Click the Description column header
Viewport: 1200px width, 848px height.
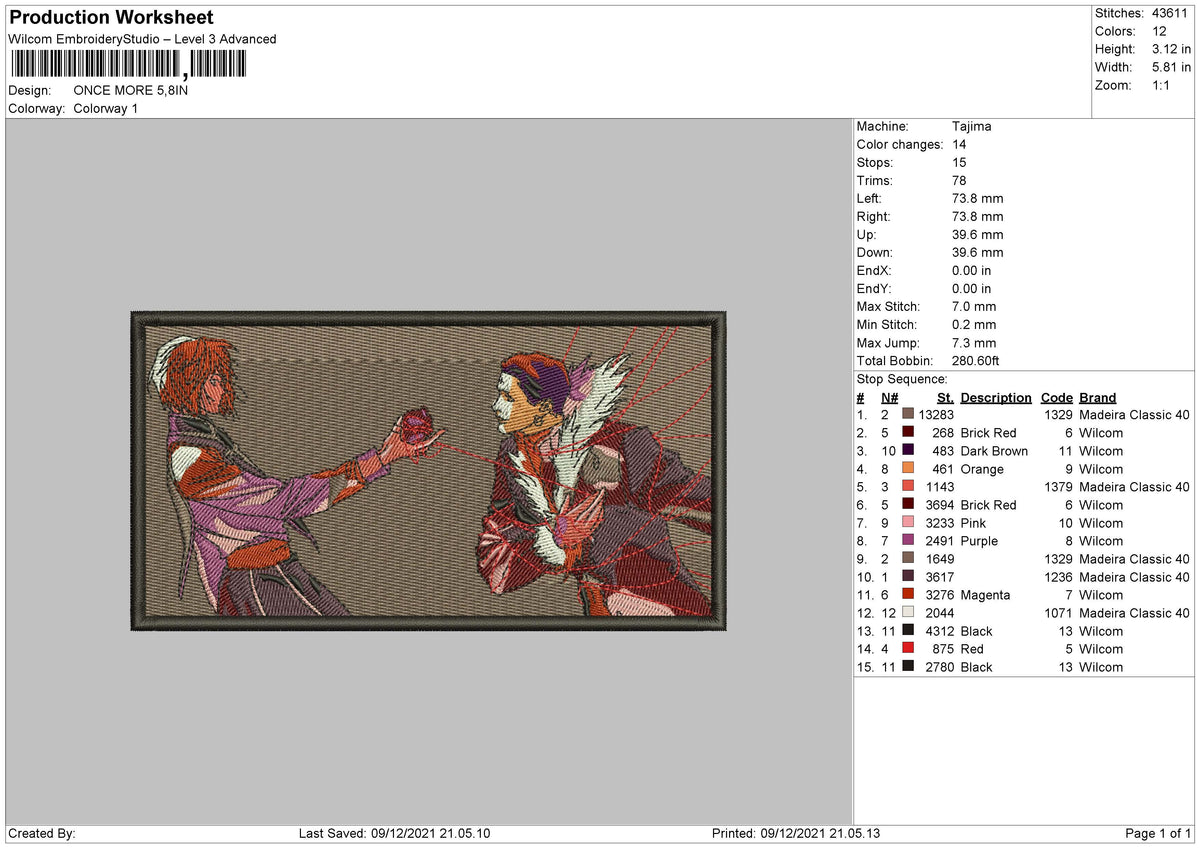995,398
